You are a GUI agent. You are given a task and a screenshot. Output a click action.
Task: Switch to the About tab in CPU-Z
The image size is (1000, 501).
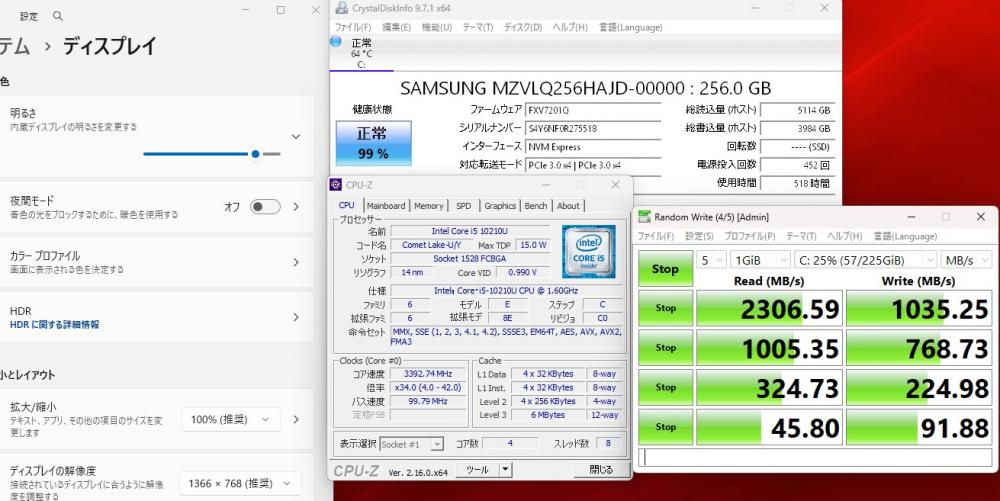(x=568, y=206)
